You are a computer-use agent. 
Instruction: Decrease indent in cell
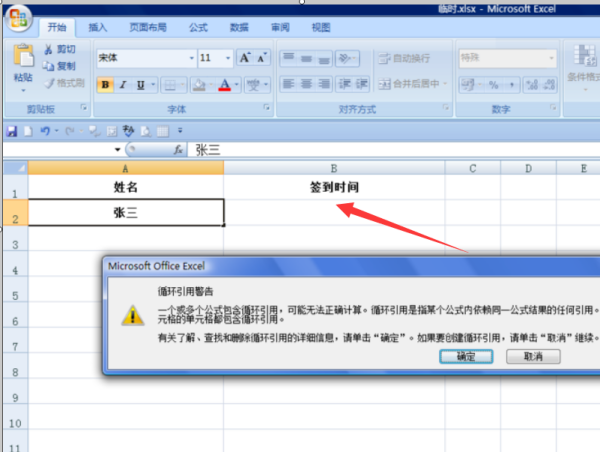[x=344, y=84]
